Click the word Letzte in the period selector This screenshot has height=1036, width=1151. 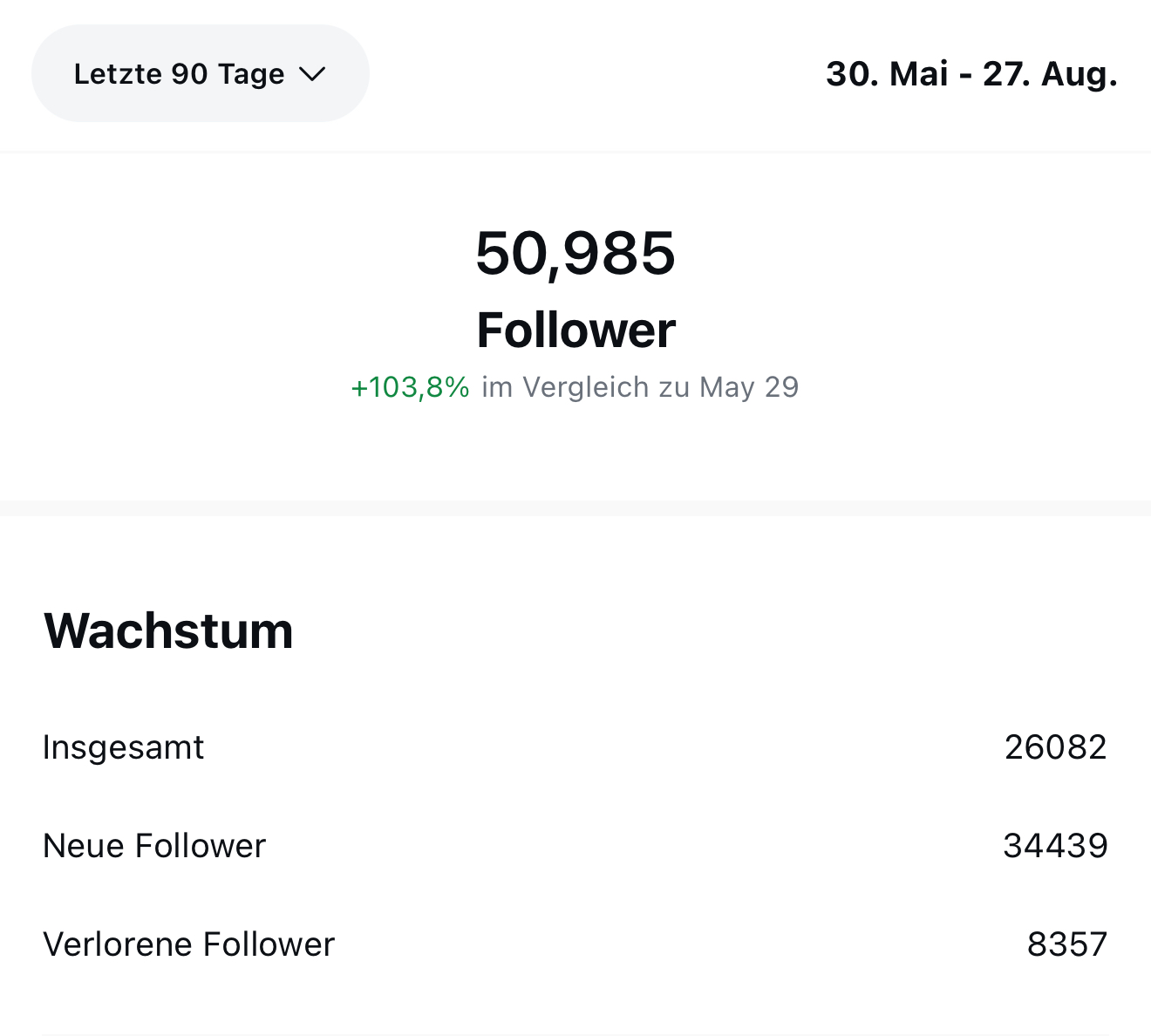coord(118,74)
